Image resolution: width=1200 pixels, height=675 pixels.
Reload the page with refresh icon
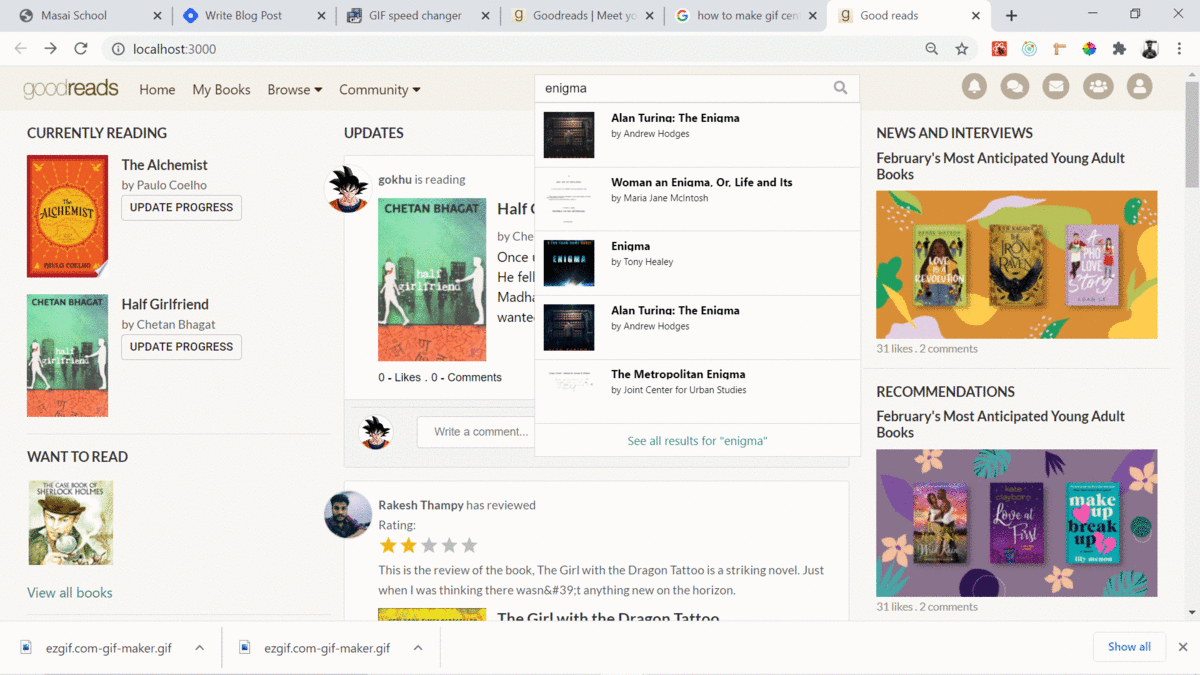pyautogui.click(x=81, y=49)
